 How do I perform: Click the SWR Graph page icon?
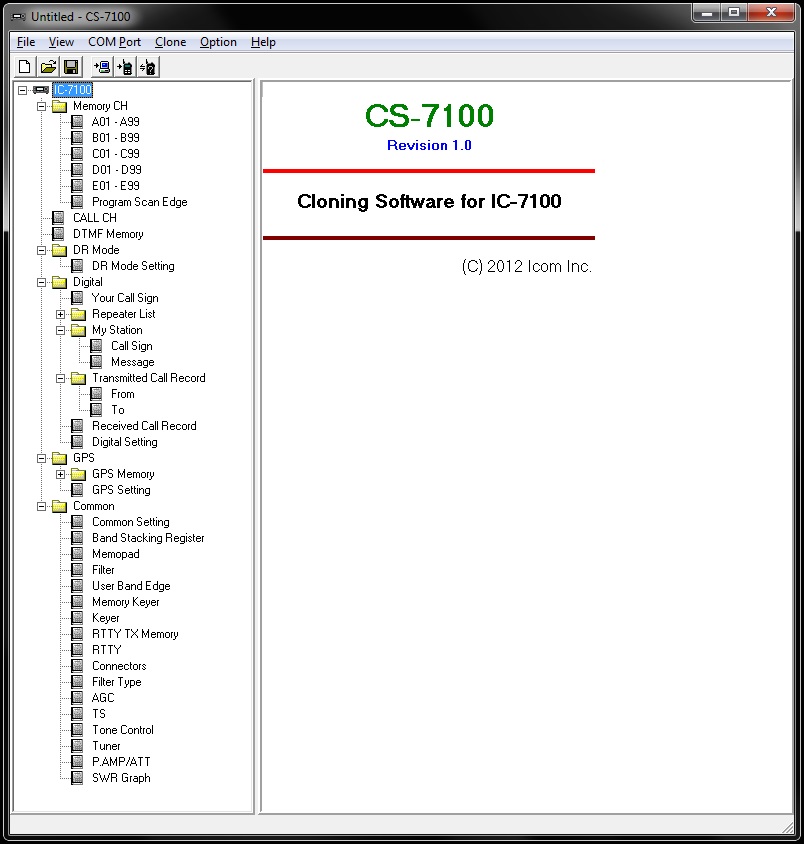coord(77,778)
